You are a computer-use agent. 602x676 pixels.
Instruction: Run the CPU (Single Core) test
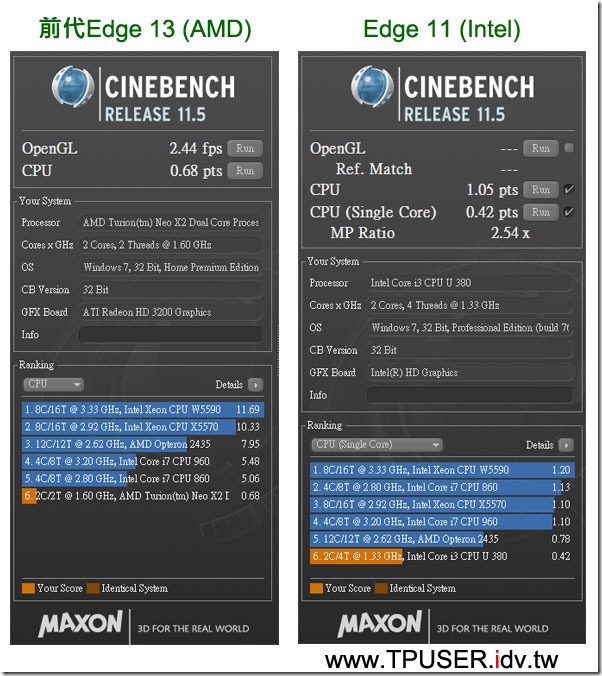pos(541,212)
